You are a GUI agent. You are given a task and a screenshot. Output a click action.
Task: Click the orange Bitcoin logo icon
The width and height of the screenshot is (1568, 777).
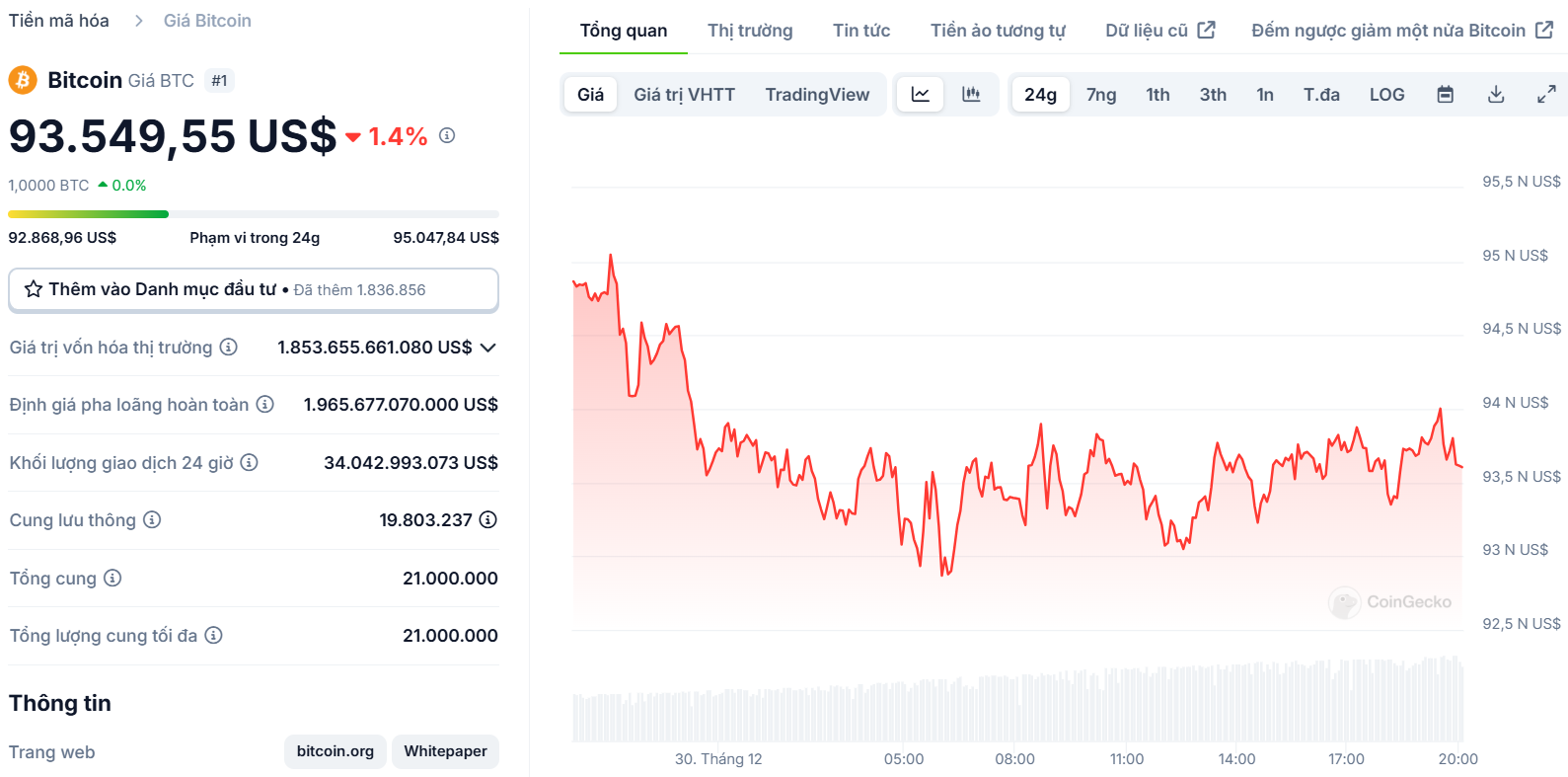(23, 80)
